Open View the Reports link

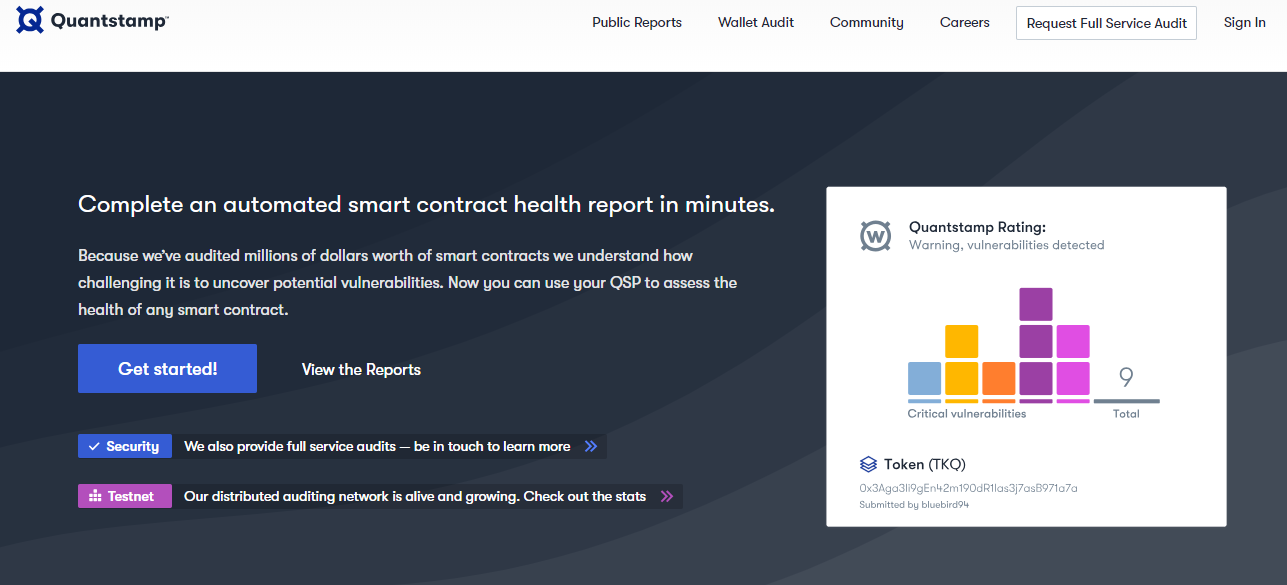click(361, 370)
